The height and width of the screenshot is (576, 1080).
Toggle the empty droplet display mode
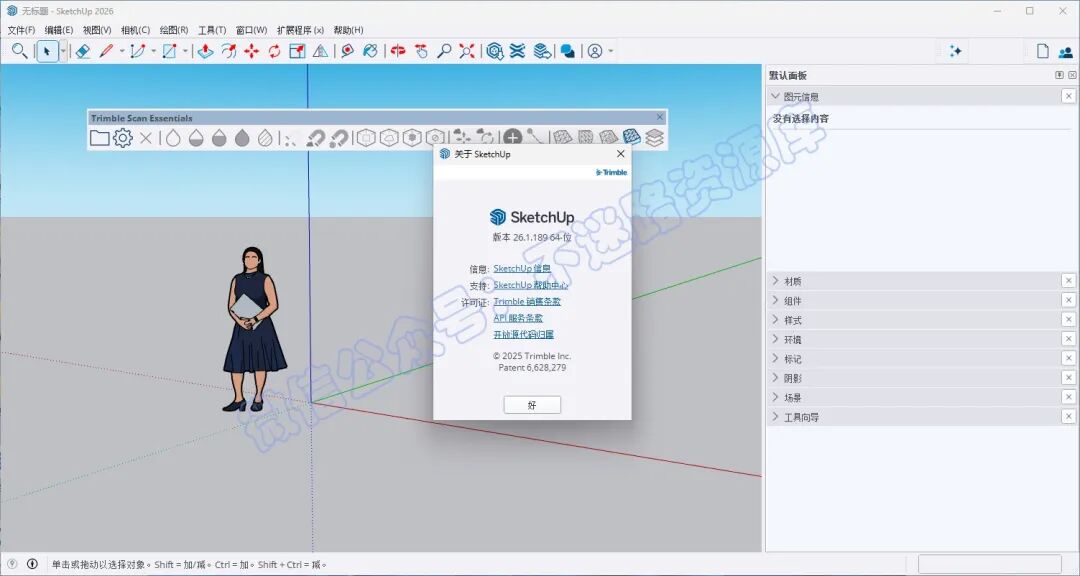pos(173,138)
